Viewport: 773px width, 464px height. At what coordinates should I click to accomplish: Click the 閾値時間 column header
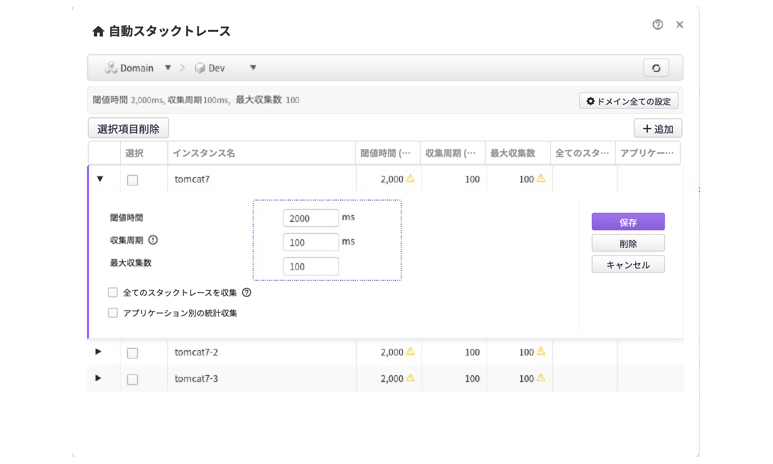(387, 153)
